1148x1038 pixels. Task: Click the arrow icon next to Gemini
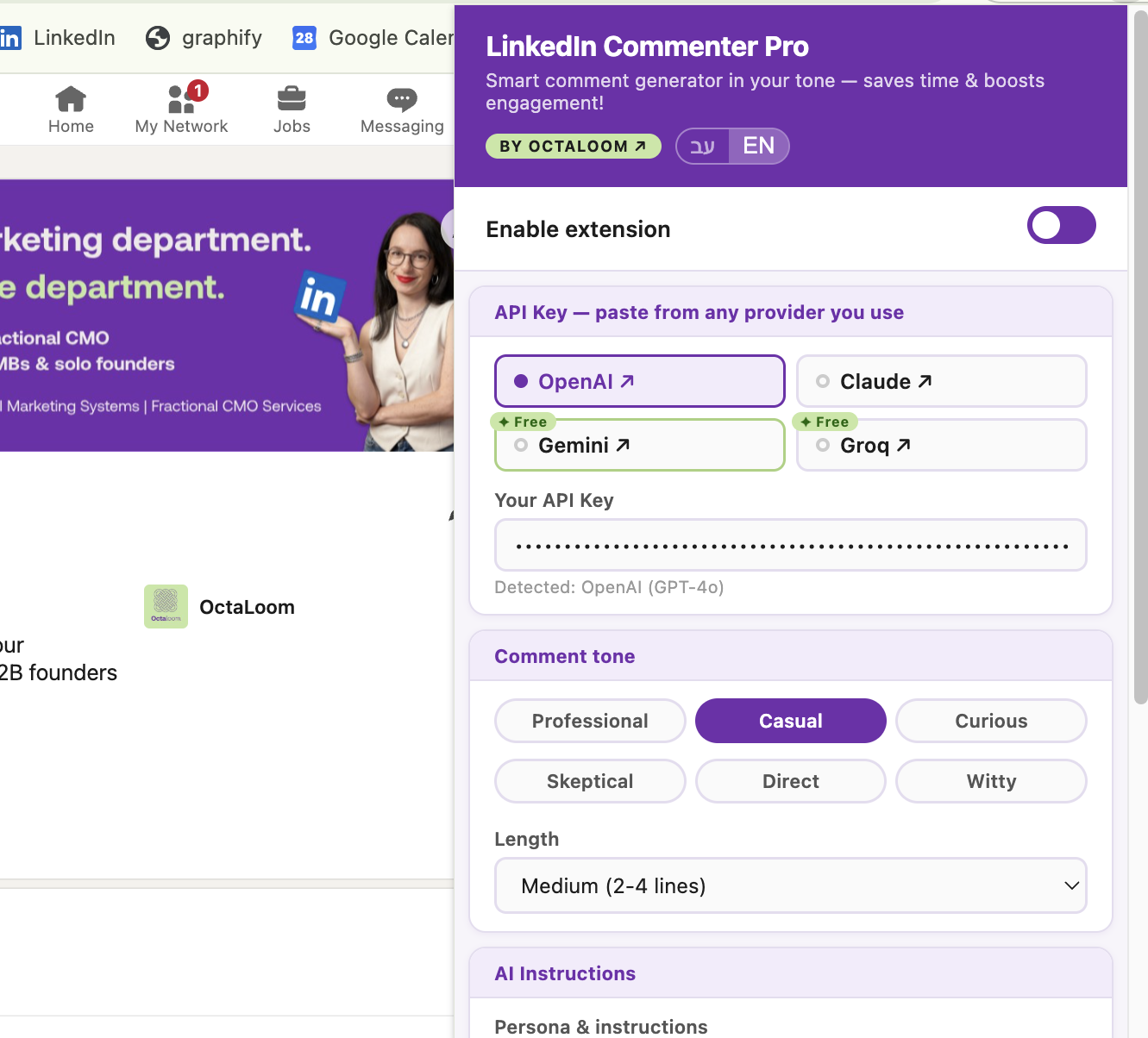tap(623, 445)
